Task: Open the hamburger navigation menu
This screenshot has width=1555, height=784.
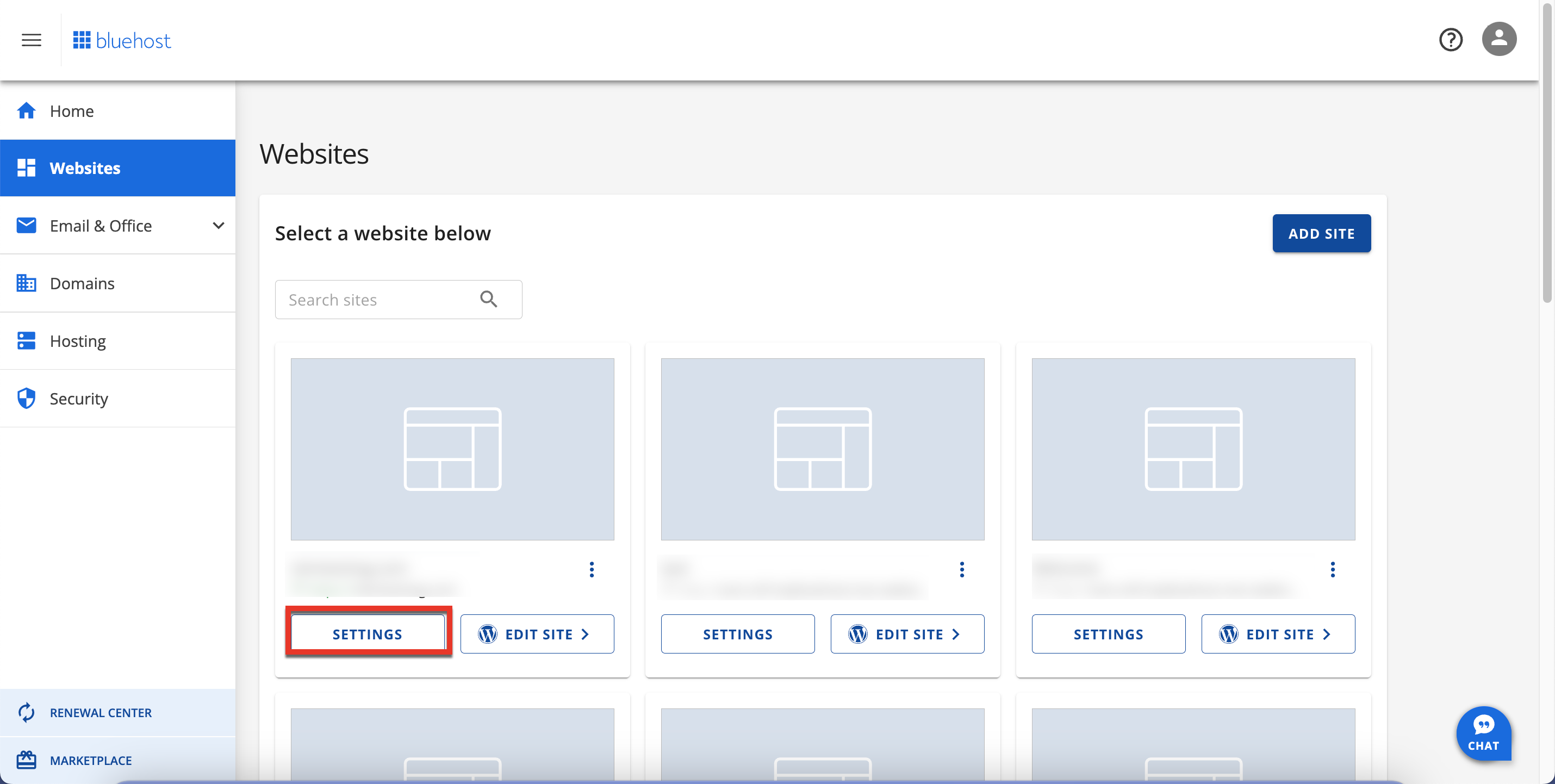Action: coord(32,40)
